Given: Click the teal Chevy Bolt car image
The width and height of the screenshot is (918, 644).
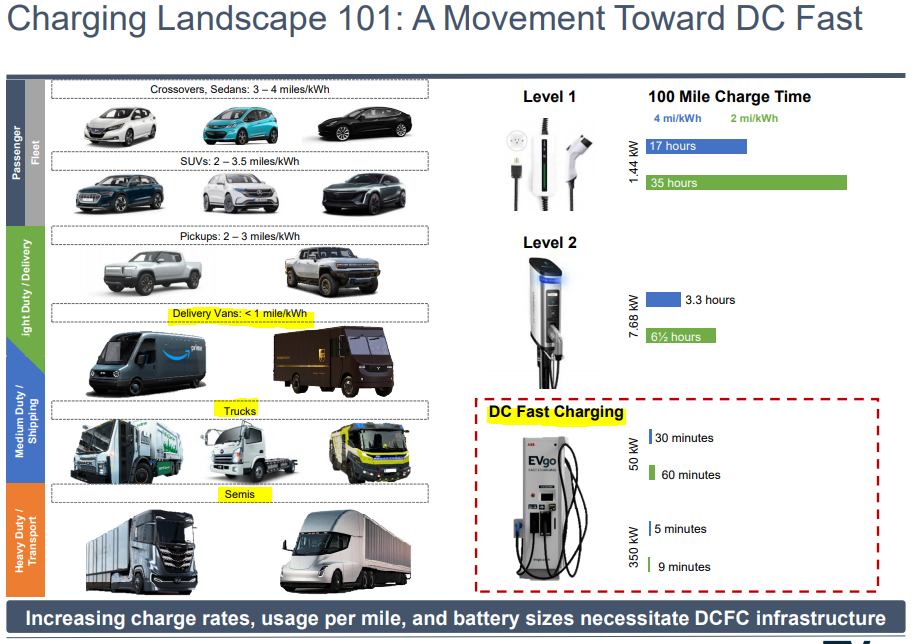Looking at the screenshot, I should point(241,125).
